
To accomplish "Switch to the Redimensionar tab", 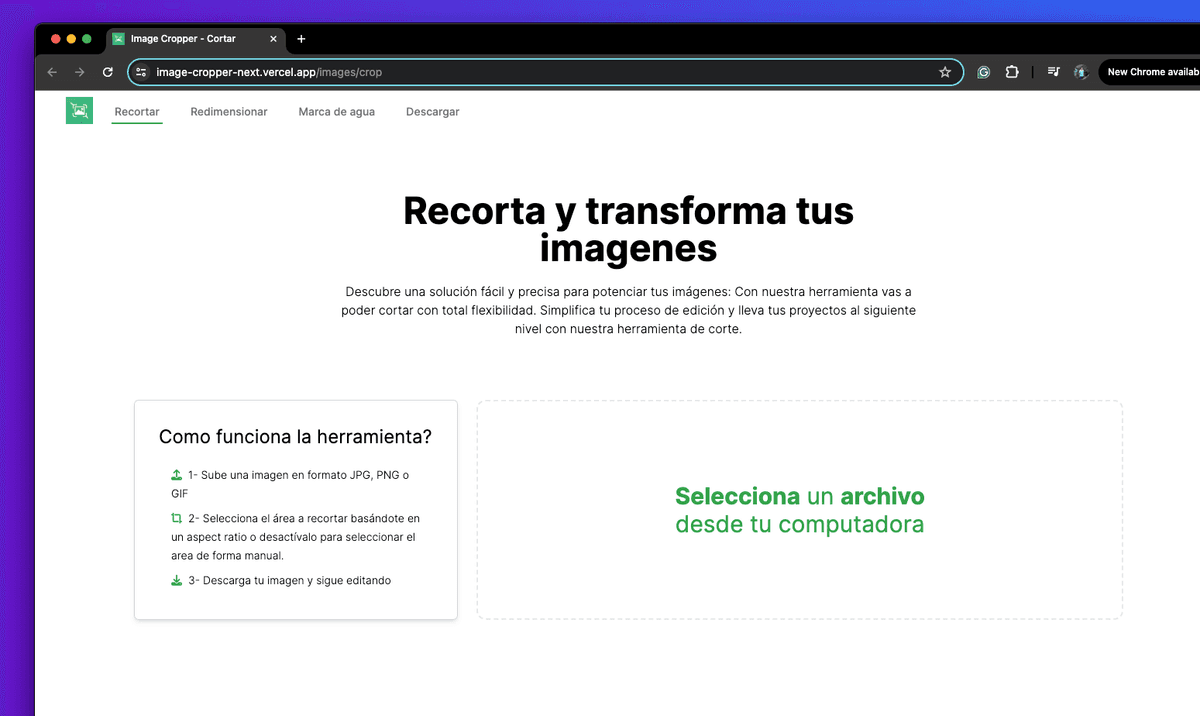I will coord(229,112).
